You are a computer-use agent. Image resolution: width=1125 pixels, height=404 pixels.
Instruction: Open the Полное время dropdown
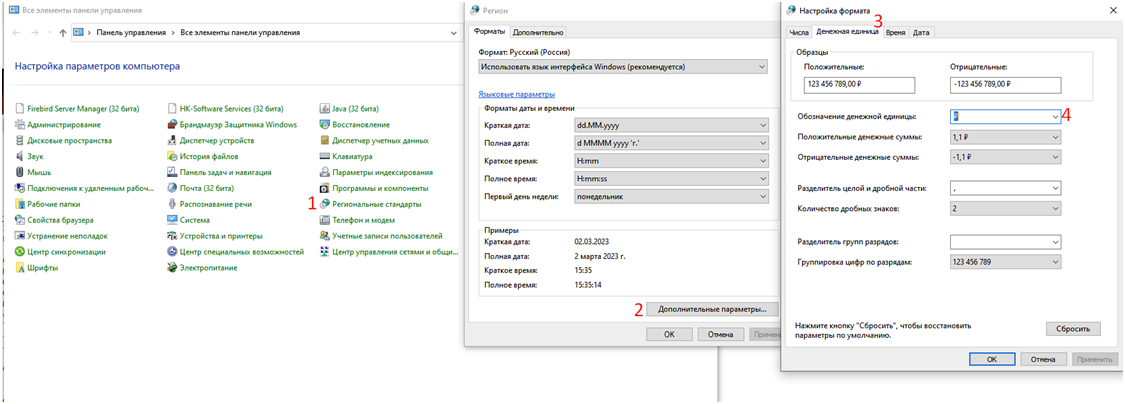pos(671,178)
